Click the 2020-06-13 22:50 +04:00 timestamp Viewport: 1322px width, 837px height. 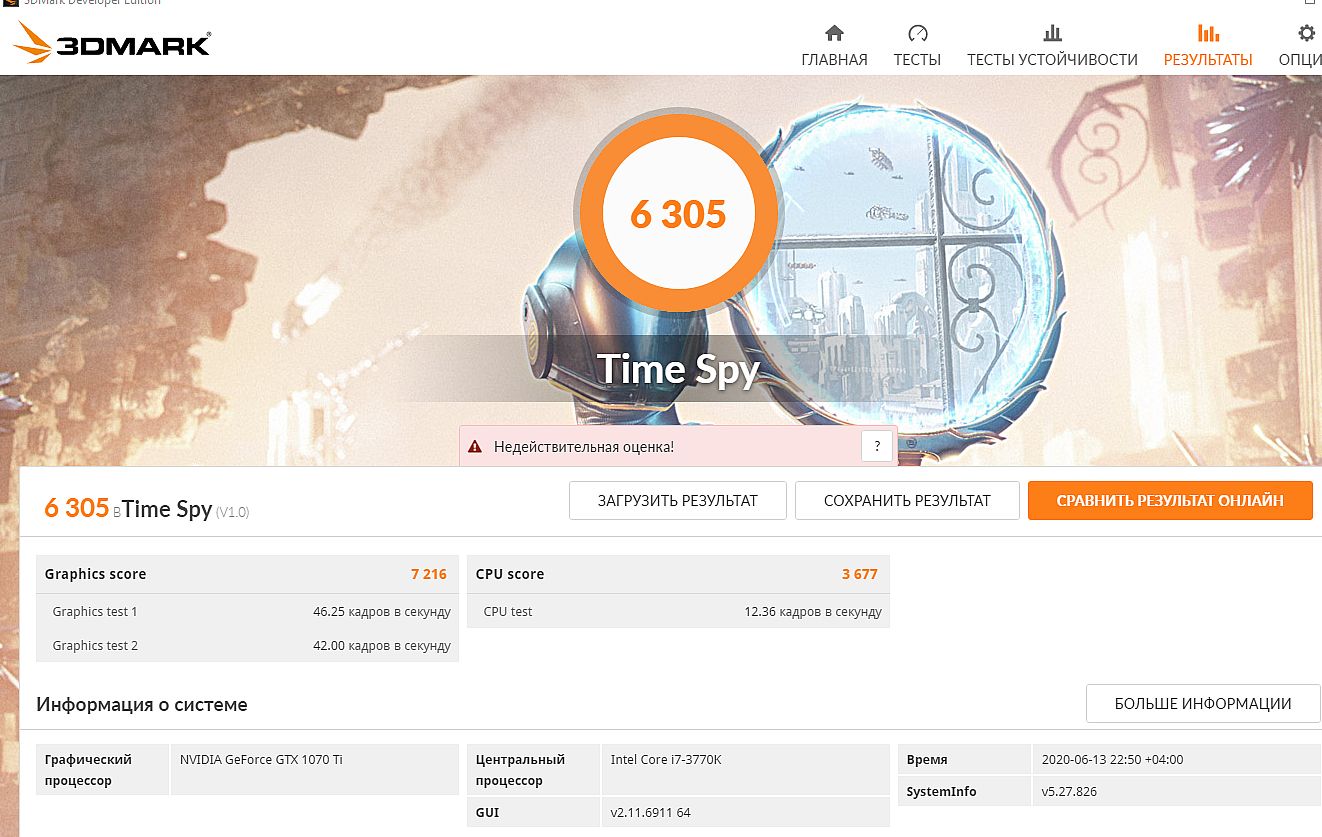pos(1112,759)
